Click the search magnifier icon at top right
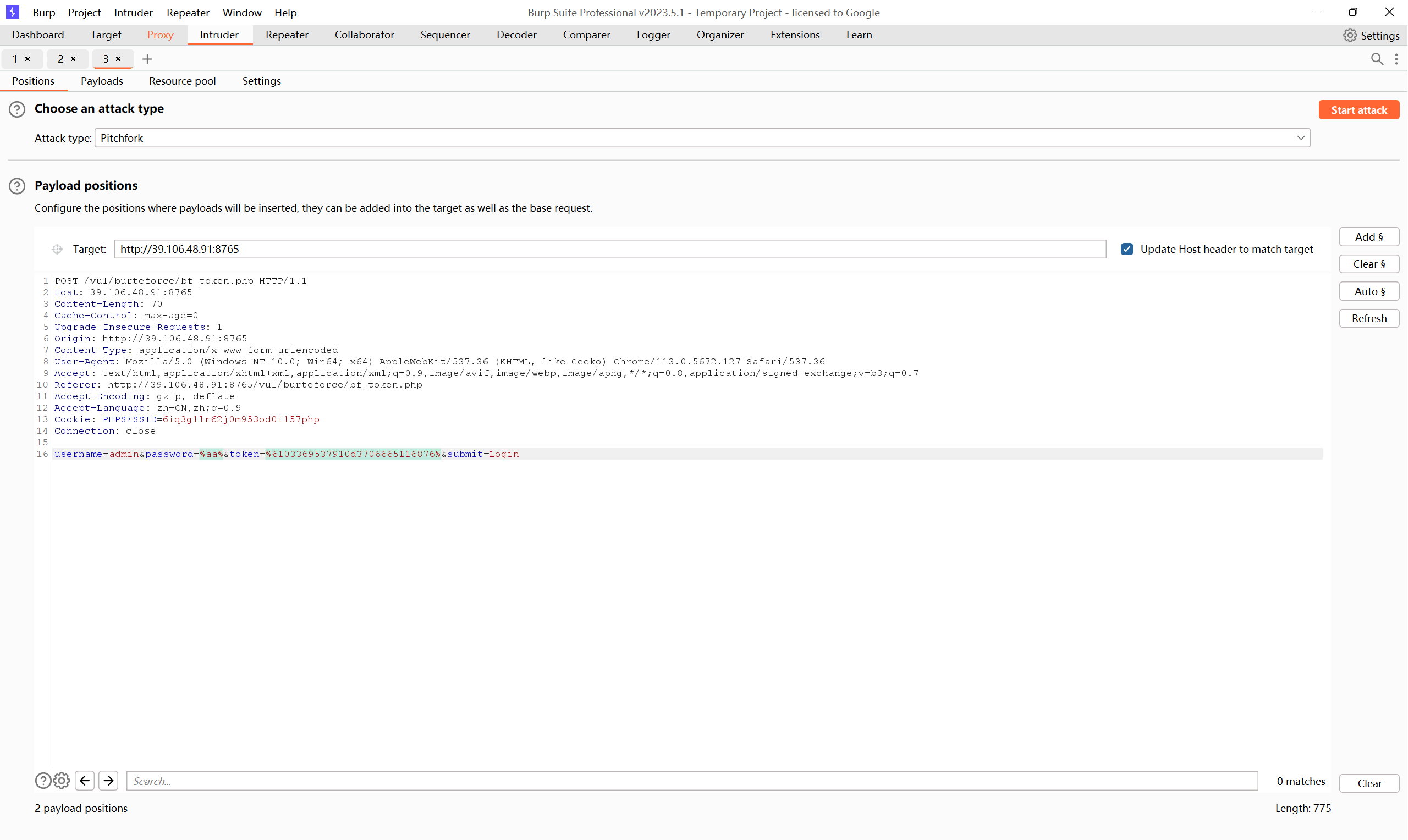This screenshot has width=1408, height=840. (1376, 59)
